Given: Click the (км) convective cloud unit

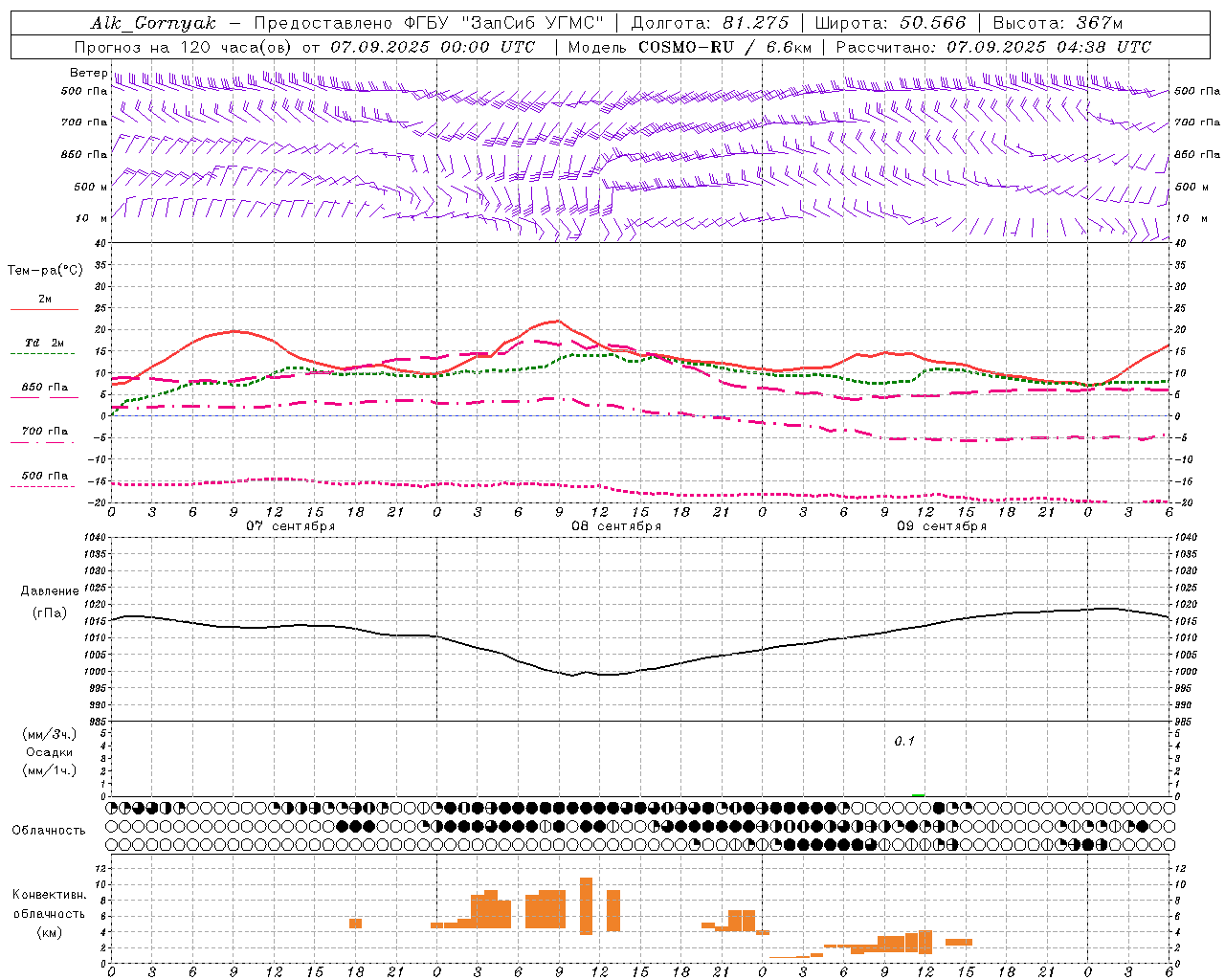Looking at the screenshot, I should pyautogui.click(x=49, y=932).
